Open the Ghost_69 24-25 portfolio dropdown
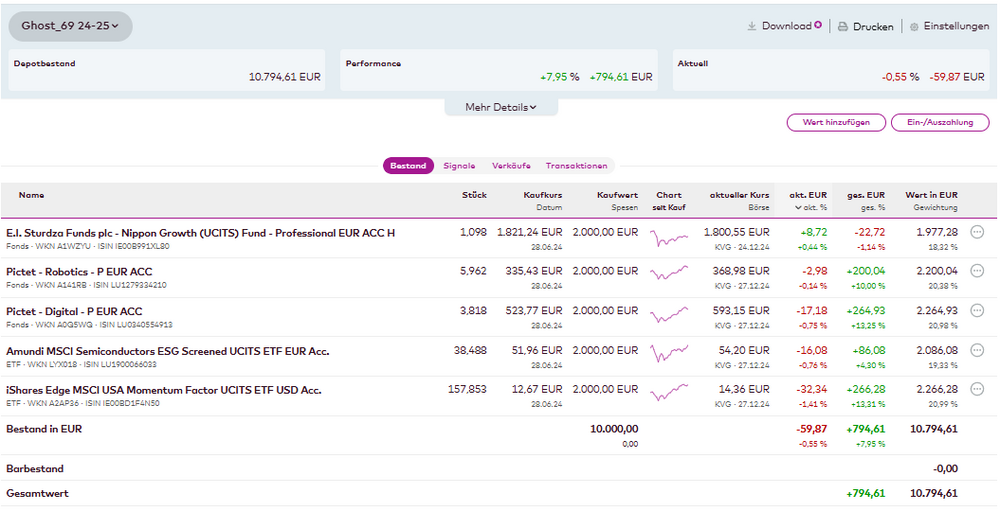 70,26
